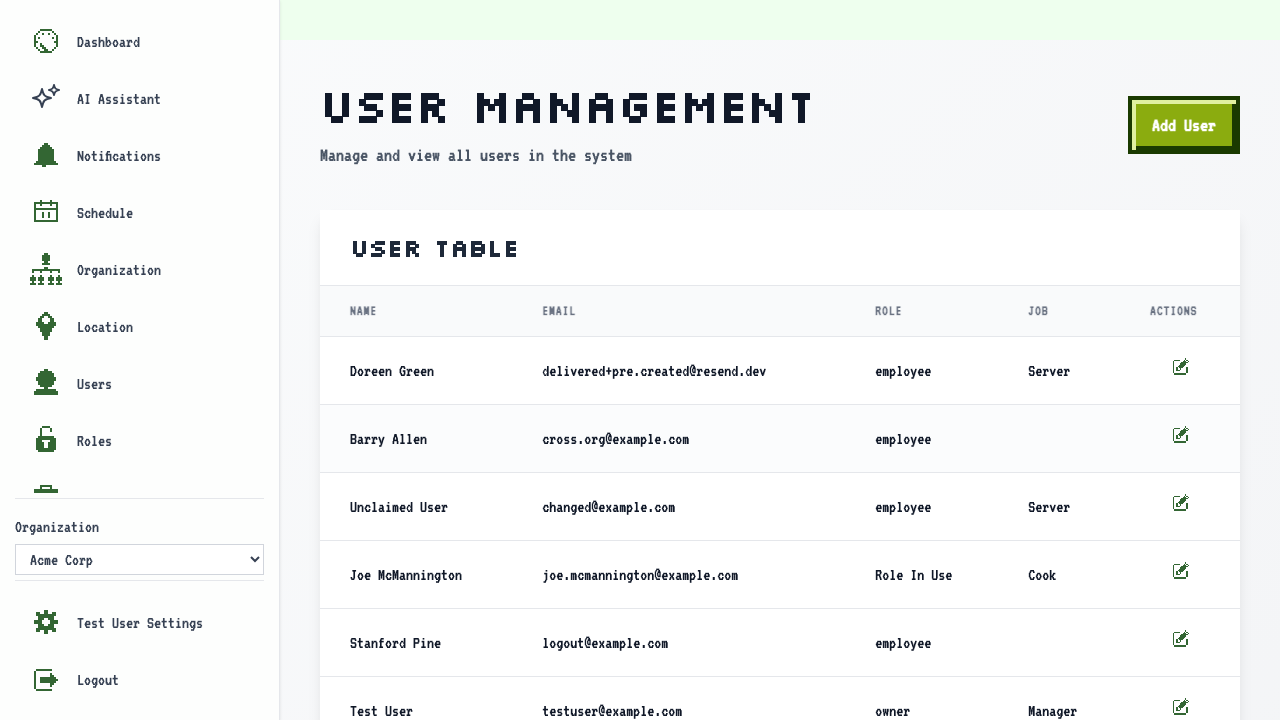
Task: Edit the Stanford Pine row
Action: pyautogui.click(x=1180, y=640)
